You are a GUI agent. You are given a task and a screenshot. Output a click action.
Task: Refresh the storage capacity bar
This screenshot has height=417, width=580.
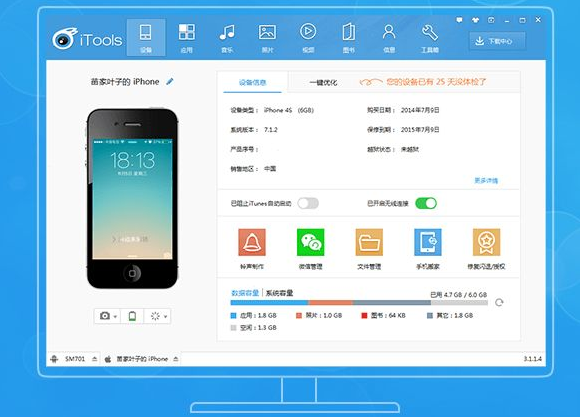499,302
